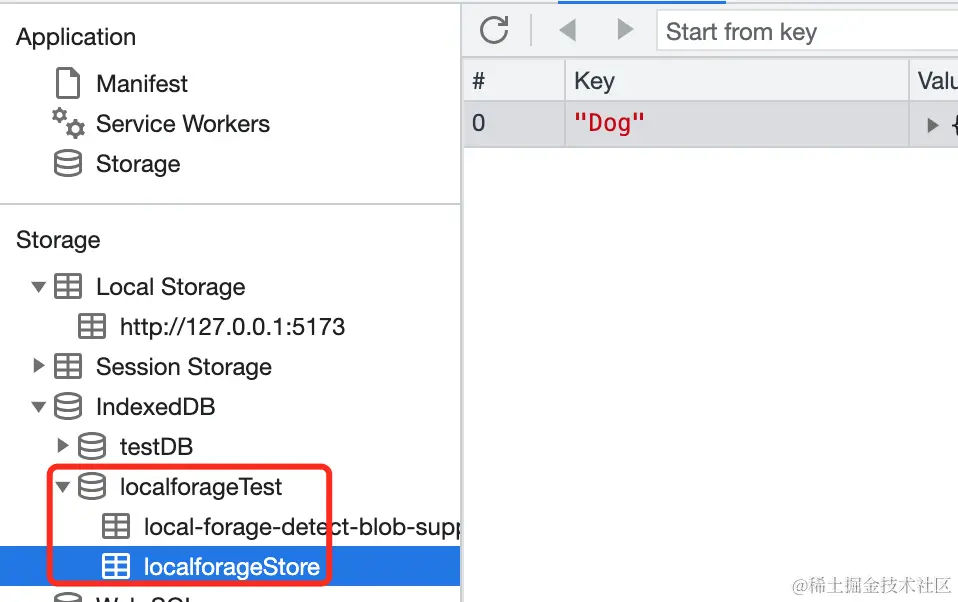
Task: Click the Storage database icon
Action: tap(66, 163)
